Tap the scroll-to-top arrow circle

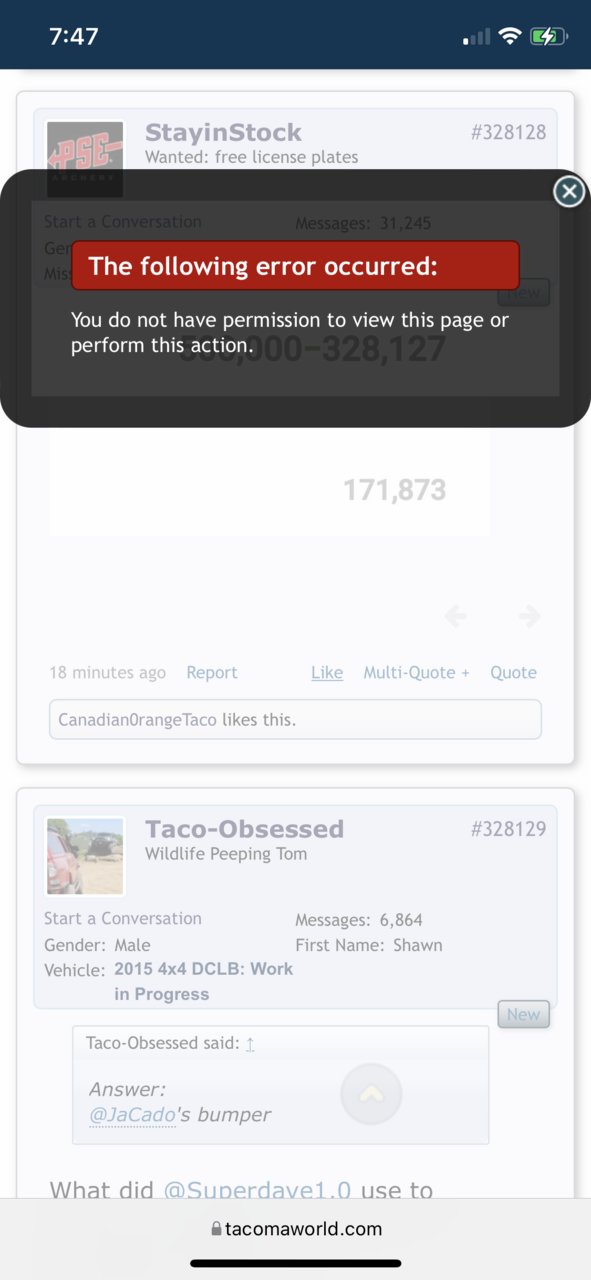click(x=371, y=1094)
